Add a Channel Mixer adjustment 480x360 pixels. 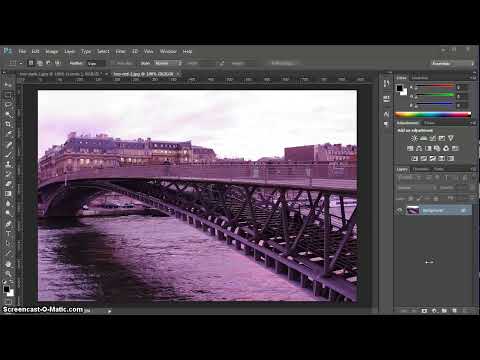(x=446, y=148)
